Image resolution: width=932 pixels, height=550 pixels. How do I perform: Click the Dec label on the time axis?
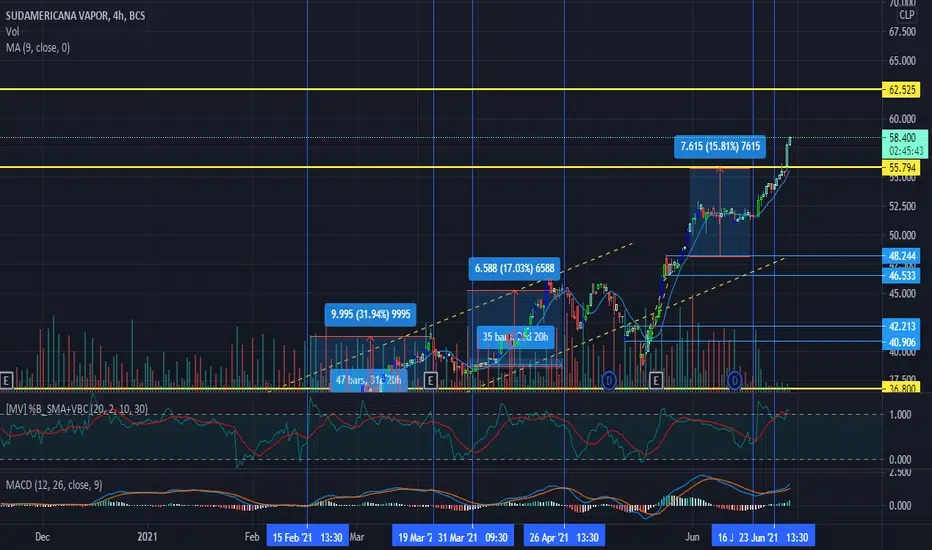[42, 537]
